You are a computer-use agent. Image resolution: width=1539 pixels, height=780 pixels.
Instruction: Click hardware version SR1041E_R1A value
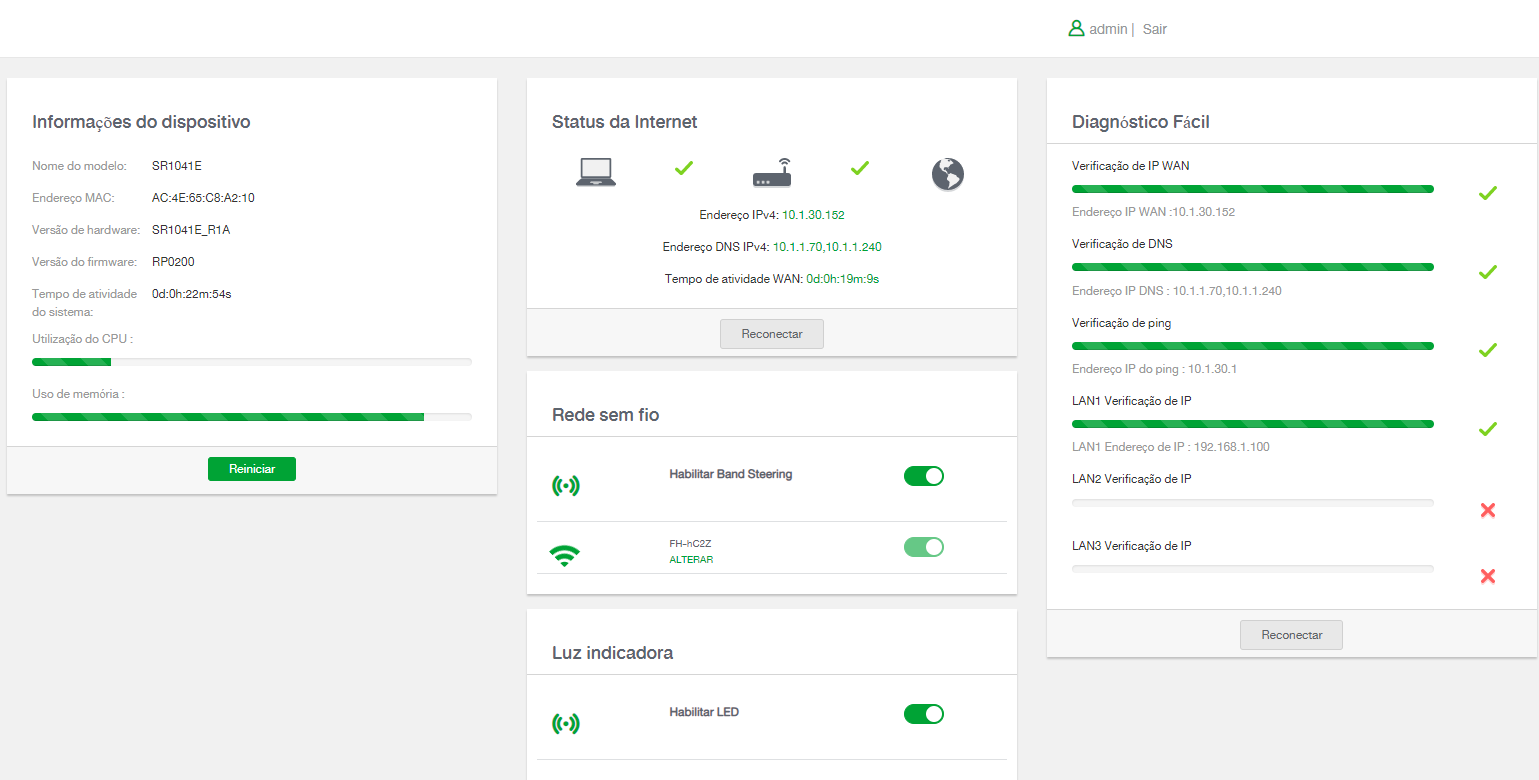pos(191,230)
